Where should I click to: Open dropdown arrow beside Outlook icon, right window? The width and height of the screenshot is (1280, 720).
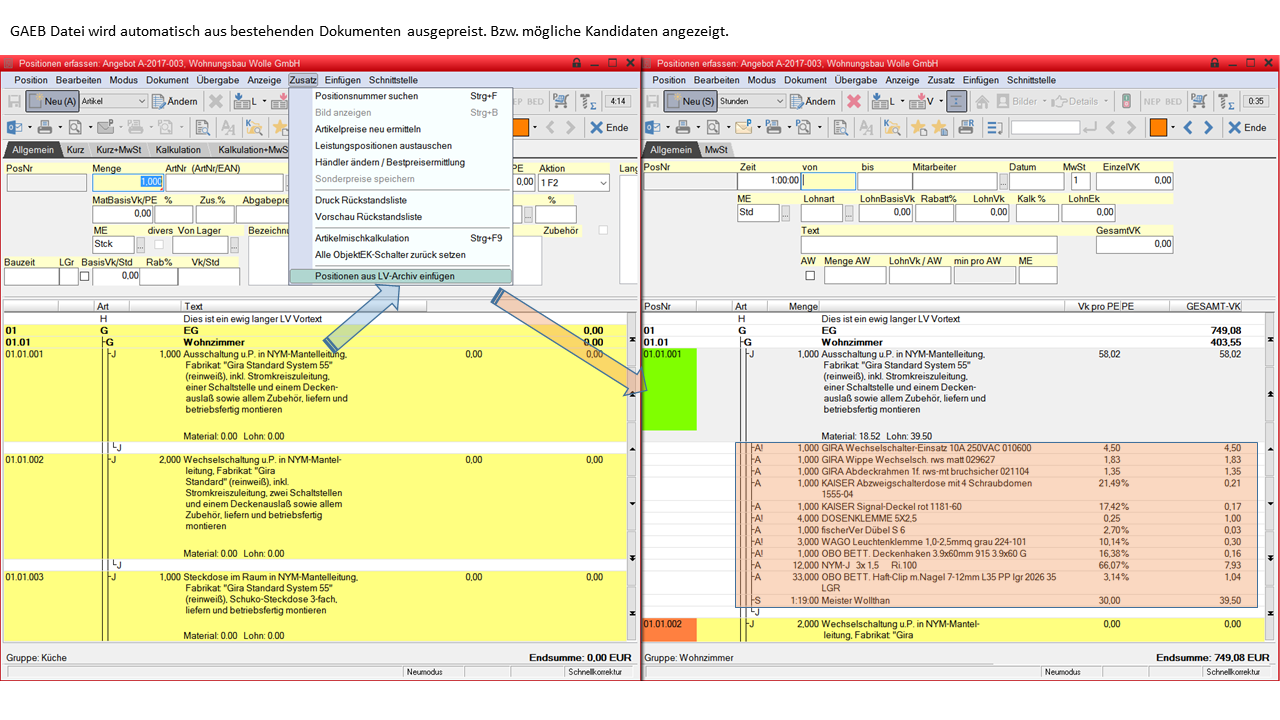667,127
